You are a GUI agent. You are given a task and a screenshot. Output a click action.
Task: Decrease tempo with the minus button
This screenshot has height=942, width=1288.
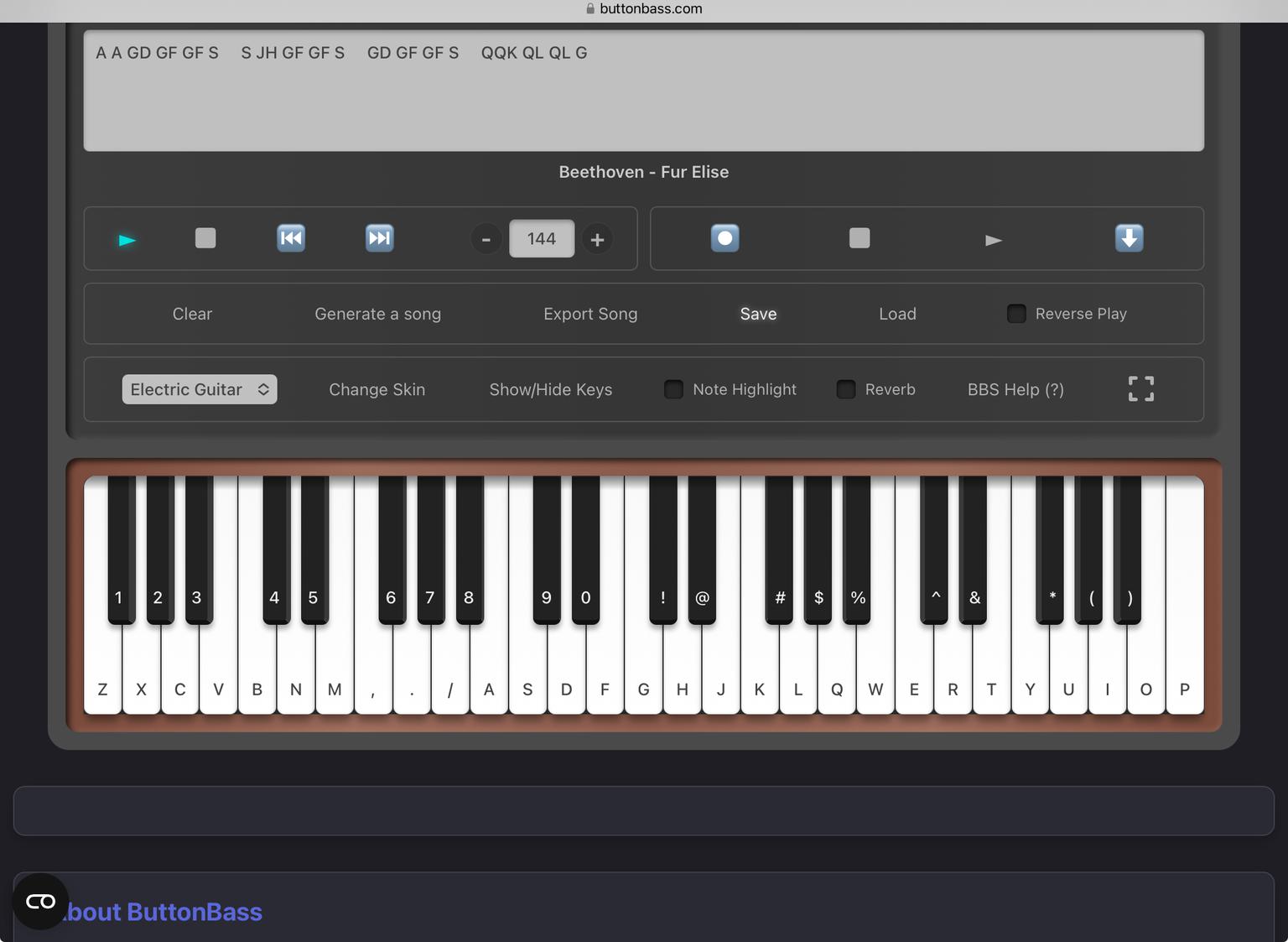[486, 240]
